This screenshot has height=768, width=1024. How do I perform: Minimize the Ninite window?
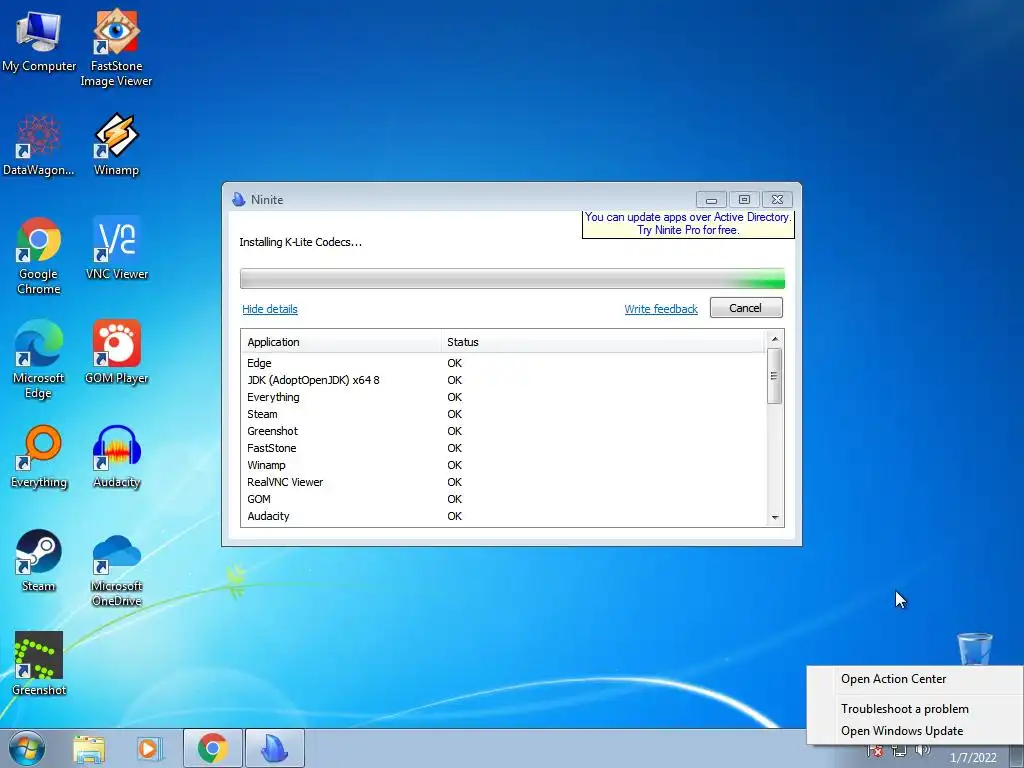(711, 199)
